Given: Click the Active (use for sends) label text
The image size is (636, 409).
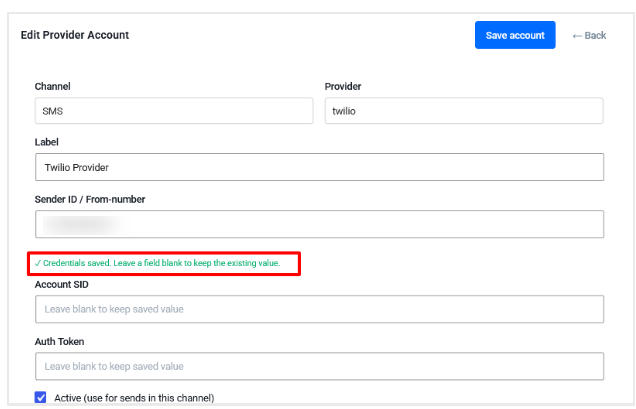Looking at the screenshot, I should (x=134, y=398).
